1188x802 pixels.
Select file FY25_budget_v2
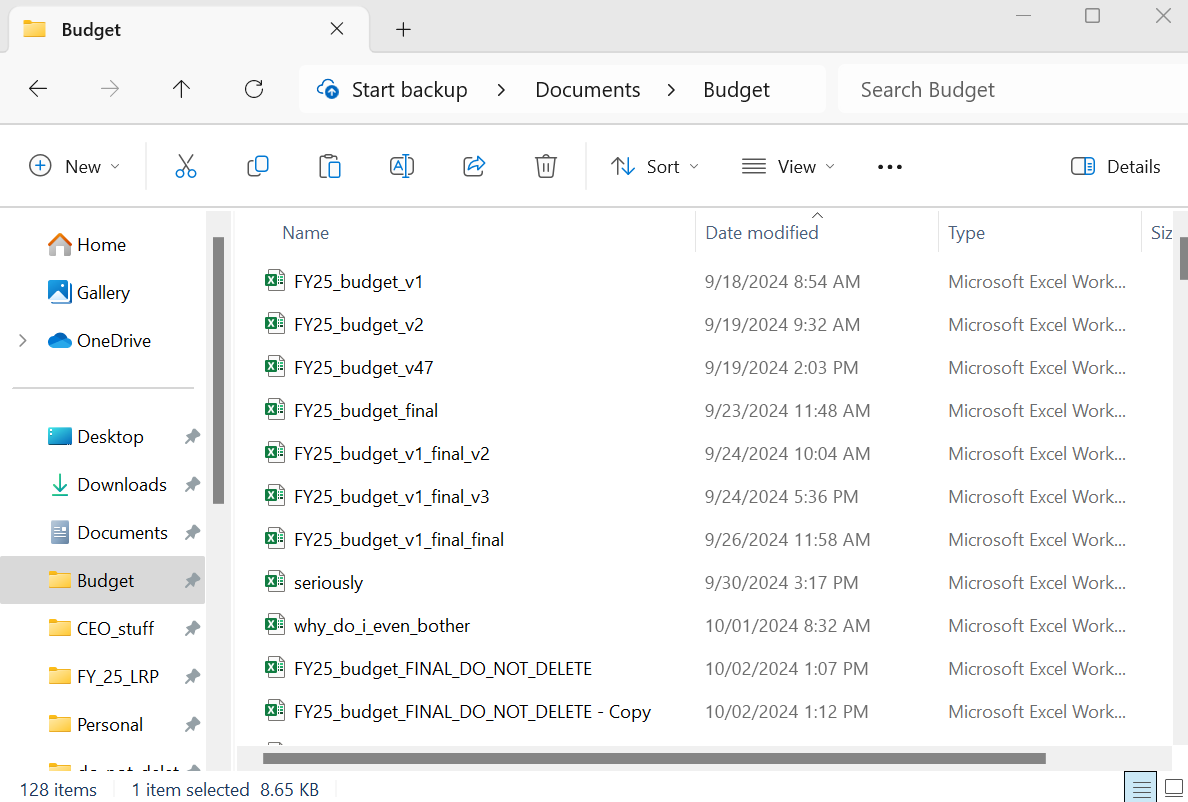(x=358, y=324)
